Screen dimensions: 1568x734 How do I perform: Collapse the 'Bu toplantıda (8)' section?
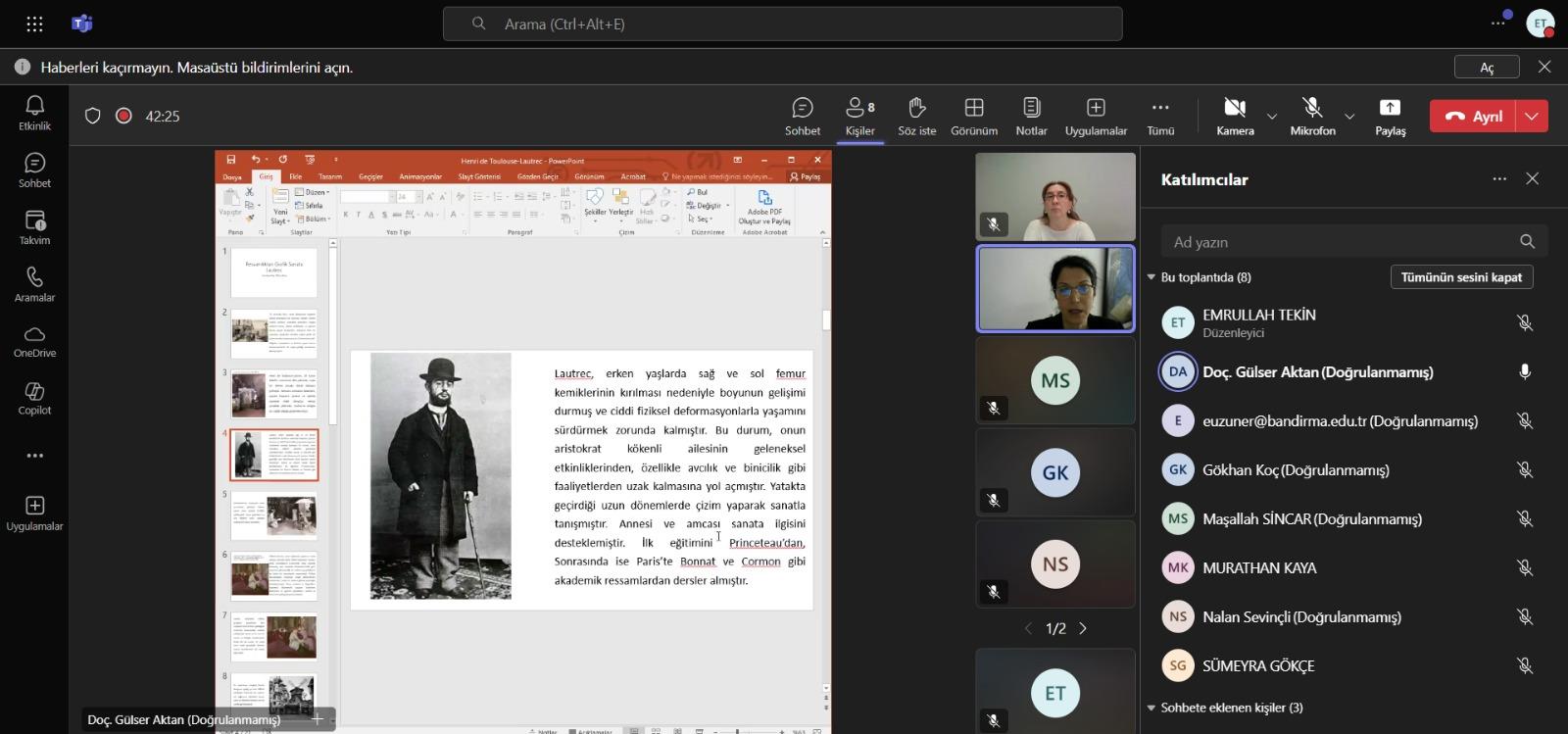point(1152,277)
